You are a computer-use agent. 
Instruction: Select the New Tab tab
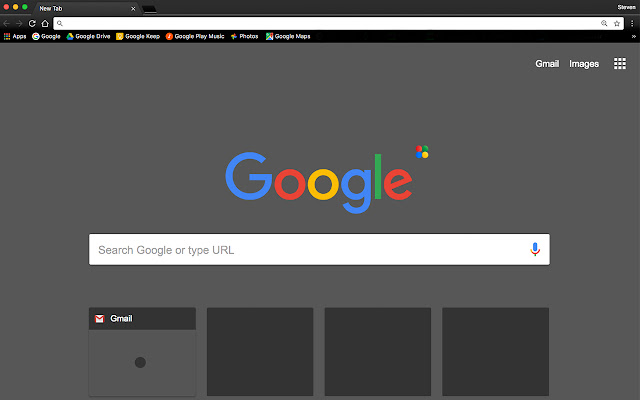(x=86, y=8)
